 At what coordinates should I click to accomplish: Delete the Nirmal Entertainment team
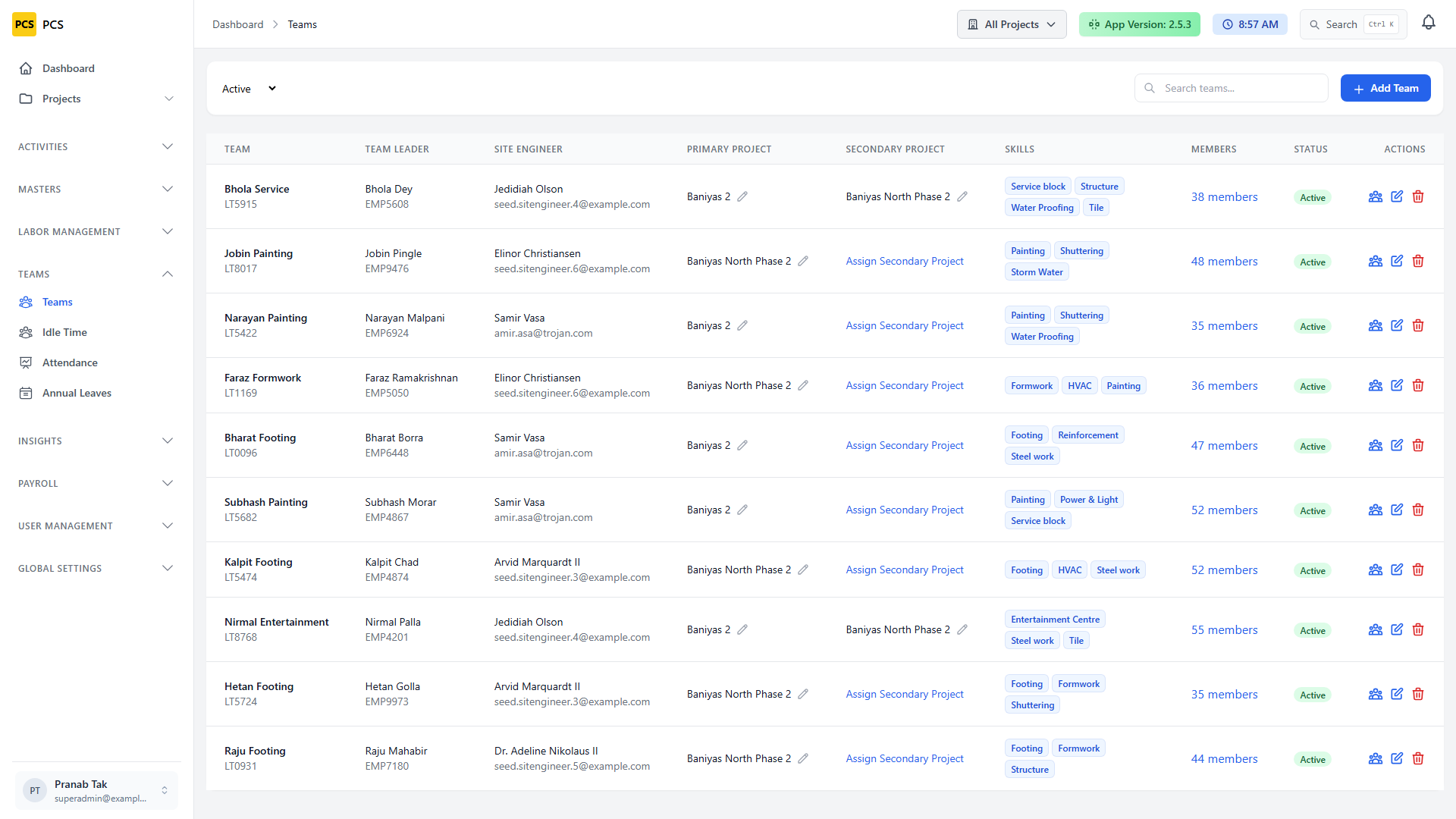coord(1418,629)
